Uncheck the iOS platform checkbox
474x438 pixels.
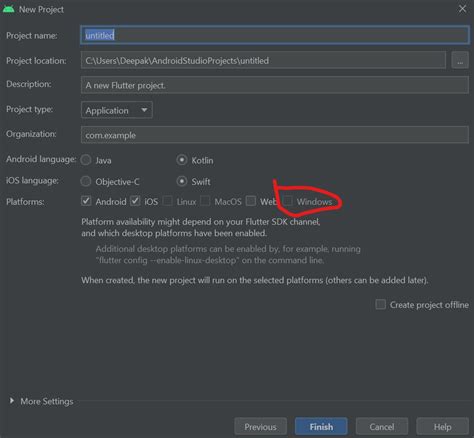pos(135,201)
